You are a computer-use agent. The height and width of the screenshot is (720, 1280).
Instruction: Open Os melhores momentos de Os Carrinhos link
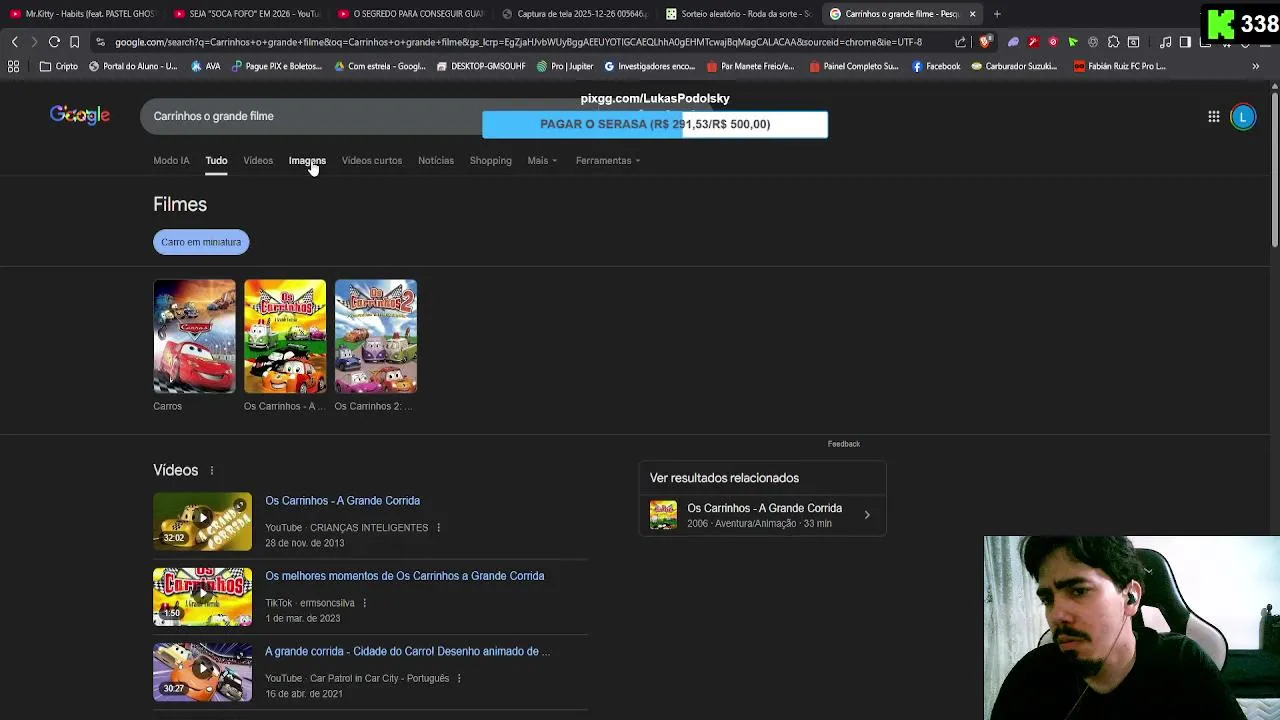click(x=405, y=576)
